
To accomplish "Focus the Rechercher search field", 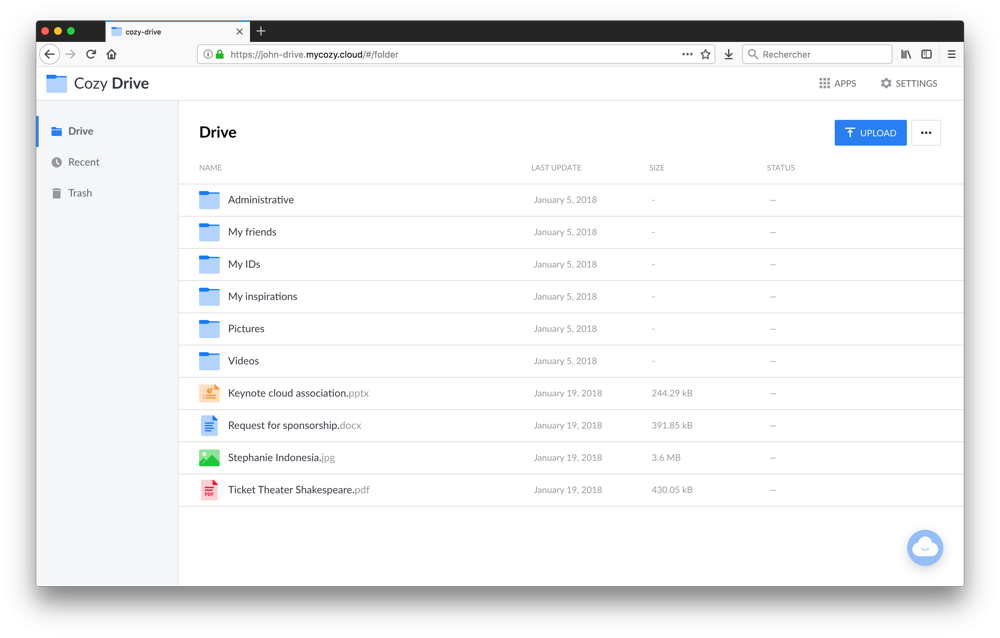I will [822, 55].
